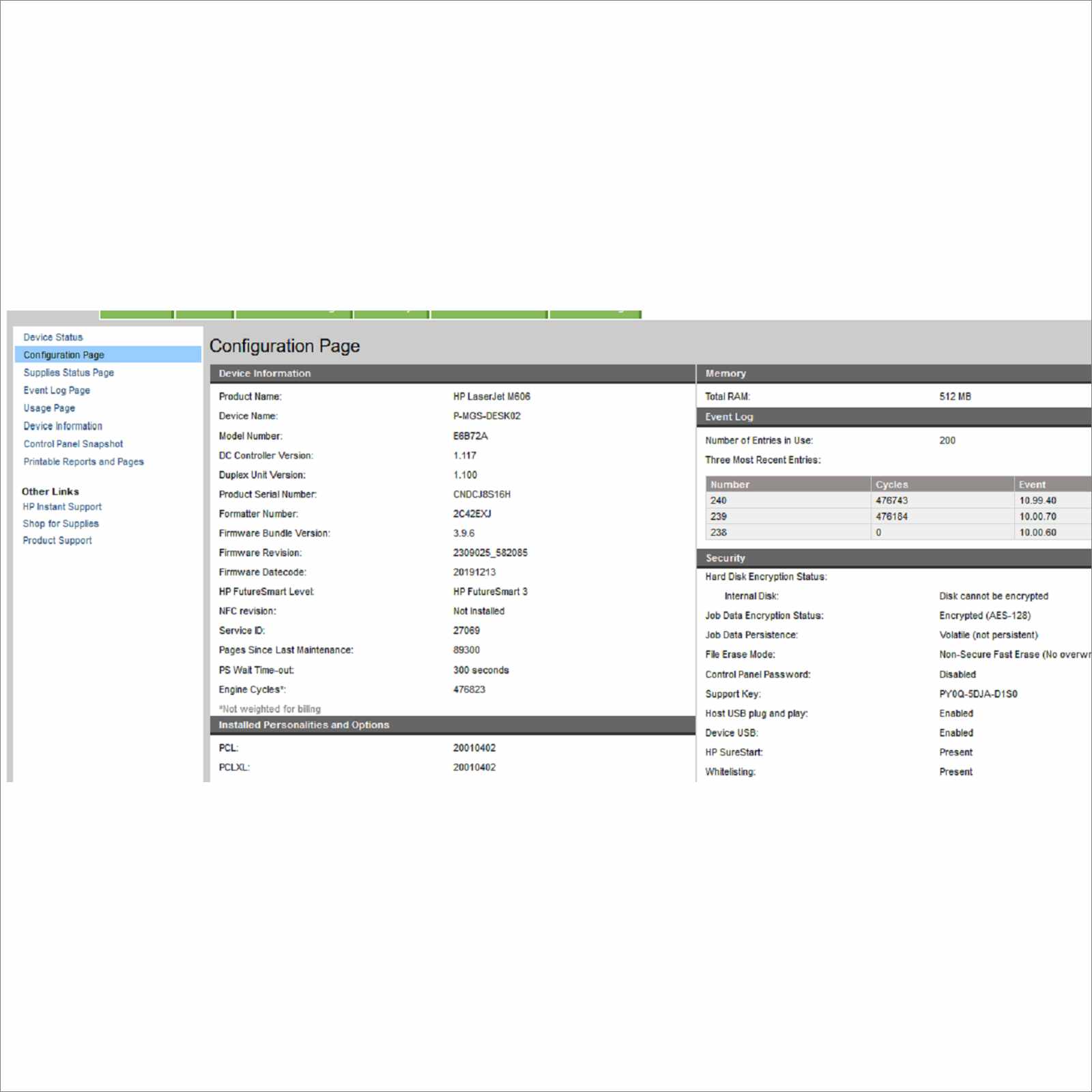The height and width of the screenshot is (1092, 1092).
Task: Click the Number column header
Action: (x=788, y=485)
